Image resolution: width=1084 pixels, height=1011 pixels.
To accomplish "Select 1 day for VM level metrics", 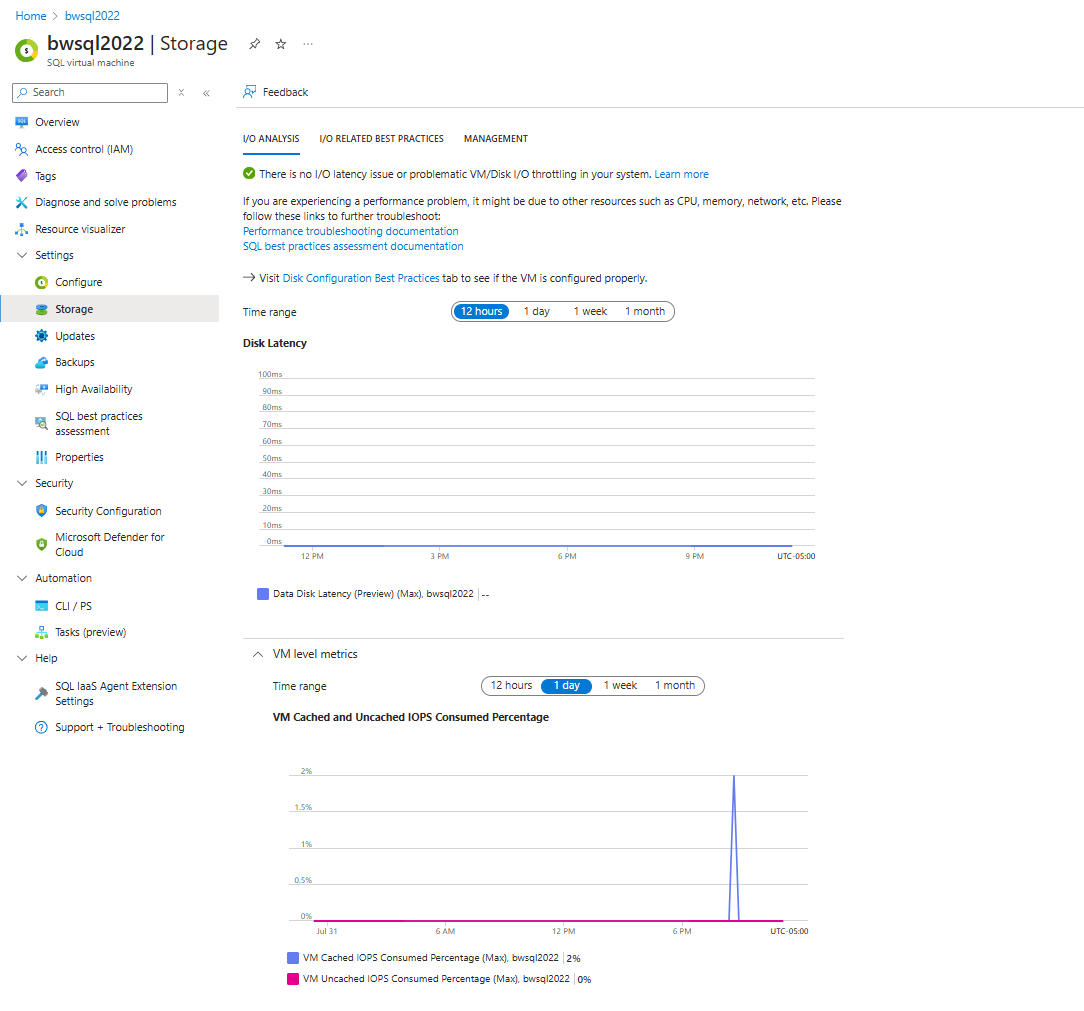I will pos(566,685).
